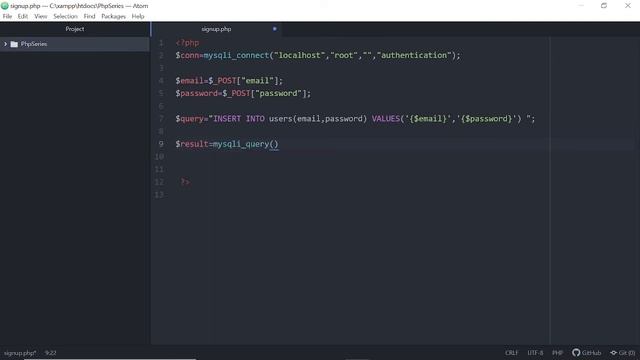
Task: Click the opening <?php tag
Action: 187,43
